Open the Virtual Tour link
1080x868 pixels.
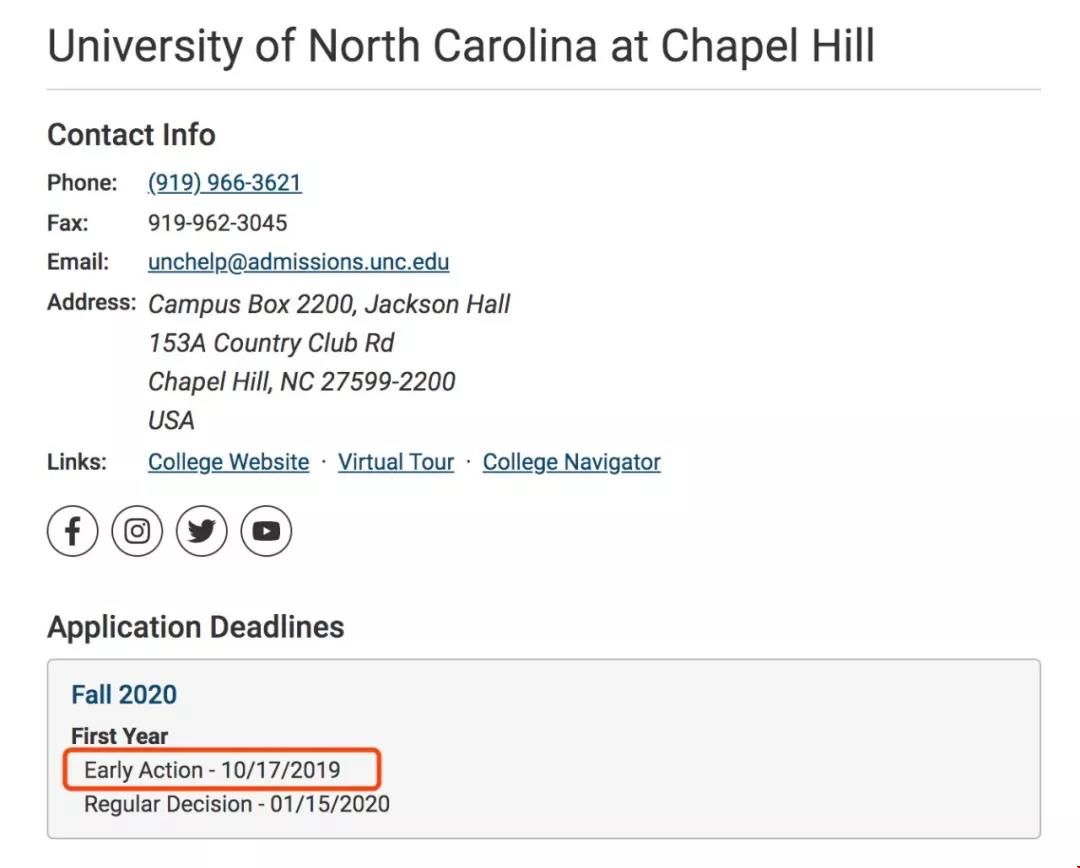click(395, 462)
